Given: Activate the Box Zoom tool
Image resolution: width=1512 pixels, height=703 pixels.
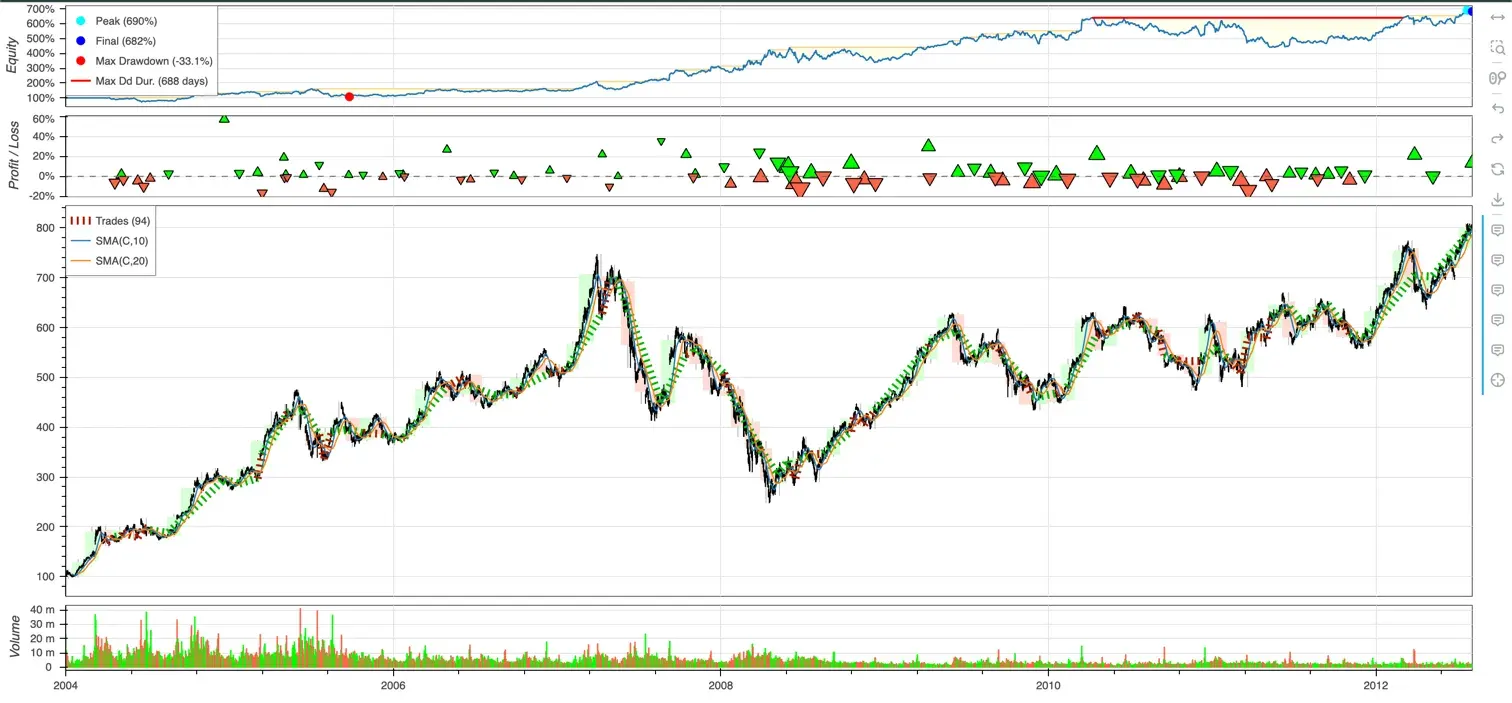Looking at the screenshot, I should tap(1497, 48).
